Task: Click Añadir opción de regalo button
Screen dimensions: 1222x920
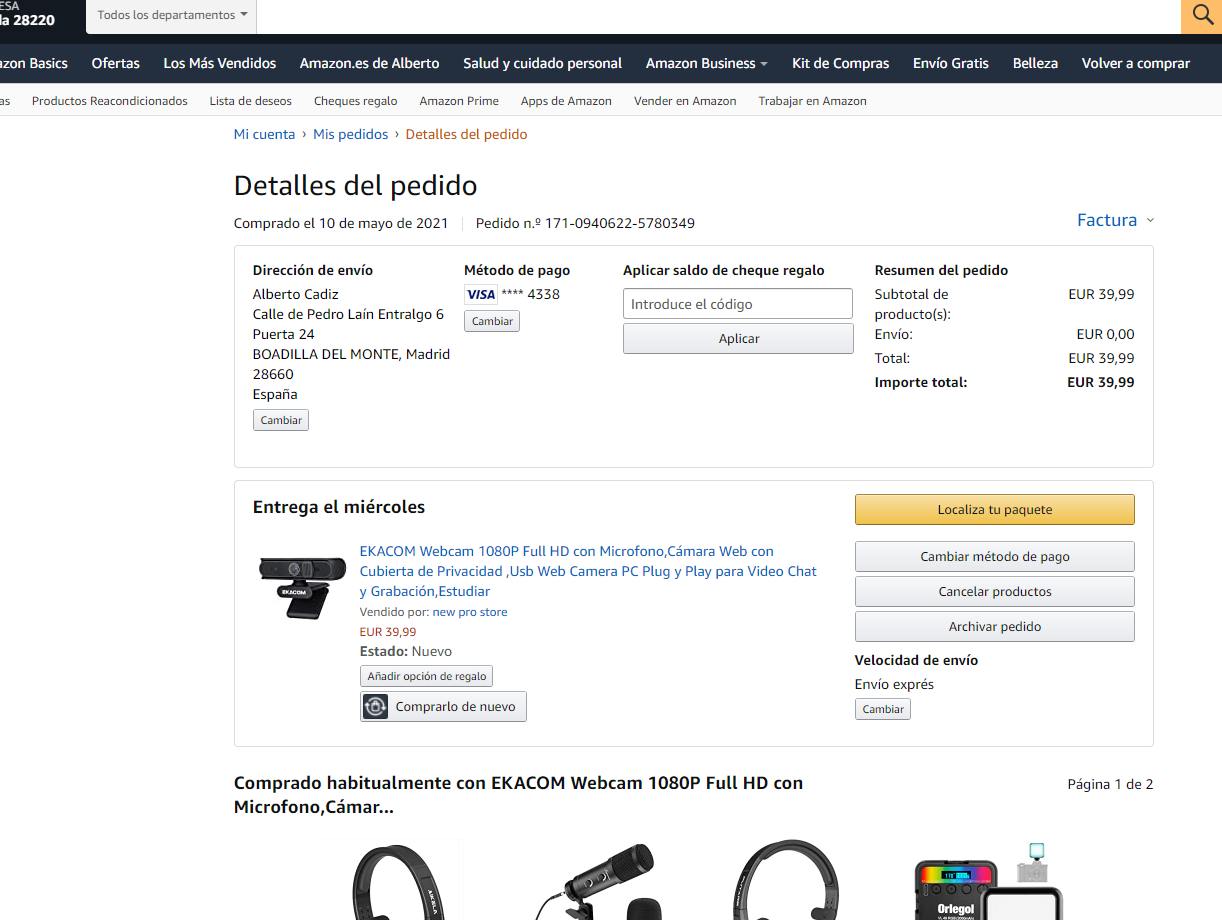Action: (x=426, y=676)
